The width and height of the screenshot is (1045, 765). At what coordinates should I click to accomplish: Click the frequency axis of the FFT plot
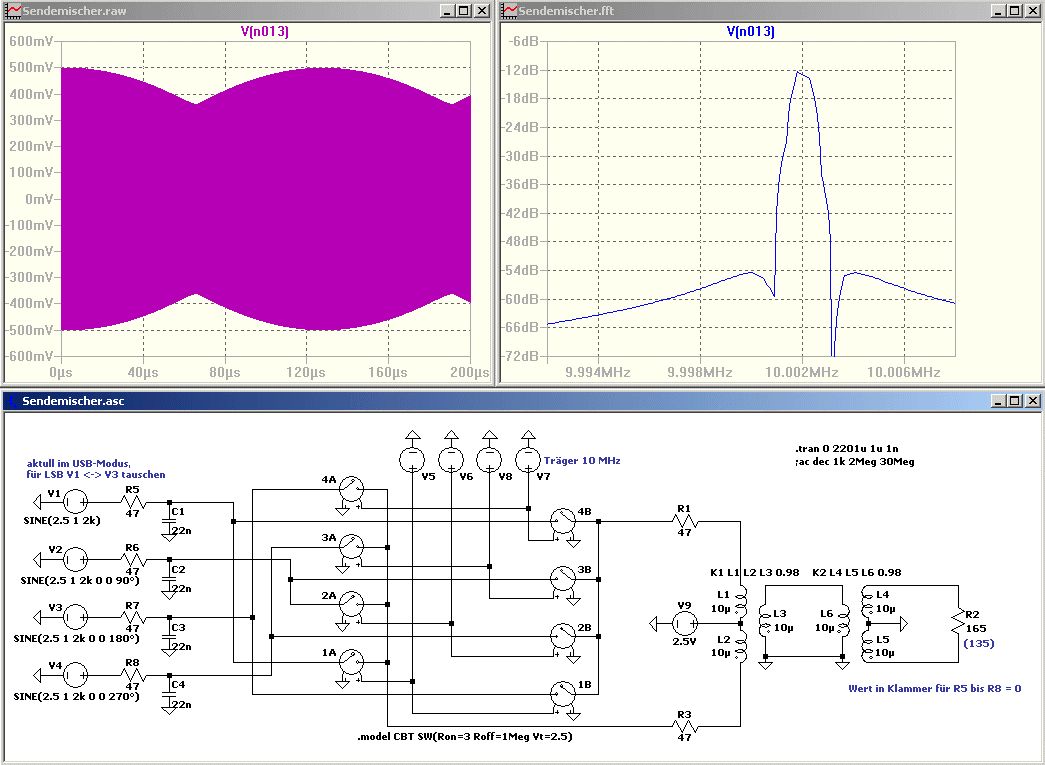[750, 372]
